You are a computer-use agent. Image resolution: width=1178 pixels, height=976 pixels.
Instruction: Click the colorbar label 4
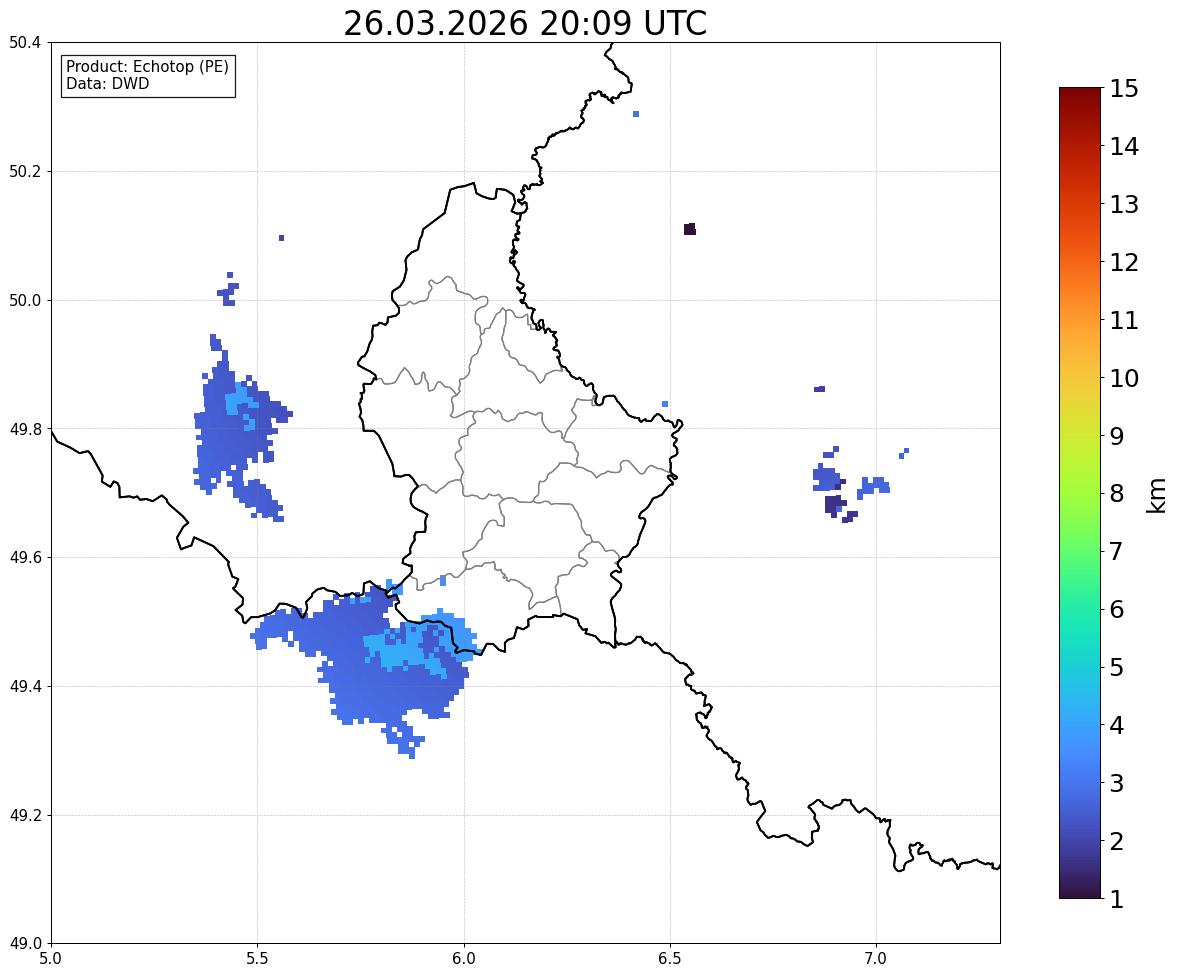click(1117, 725)
